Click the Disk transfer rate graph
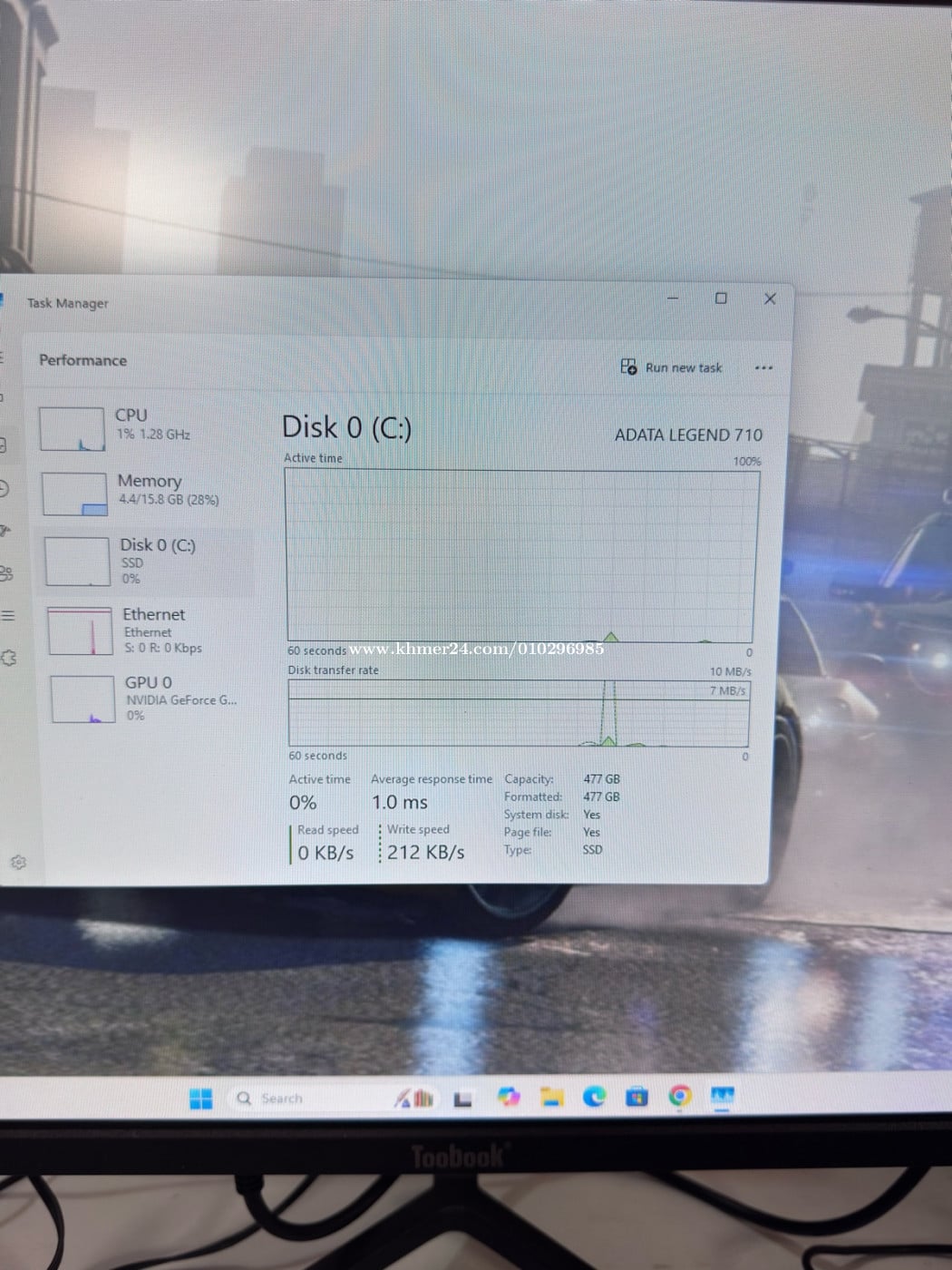 (518, 714)
